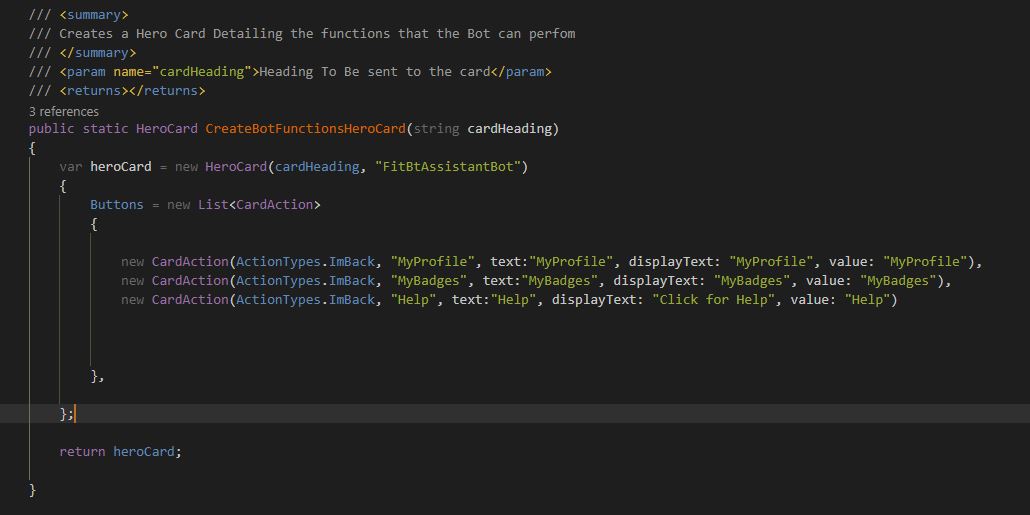This screenshot has height=515, width=1030.
Task: Click 'string' type keyword in the parameter list
Action: pyautogui.click(x=436, y=129)
